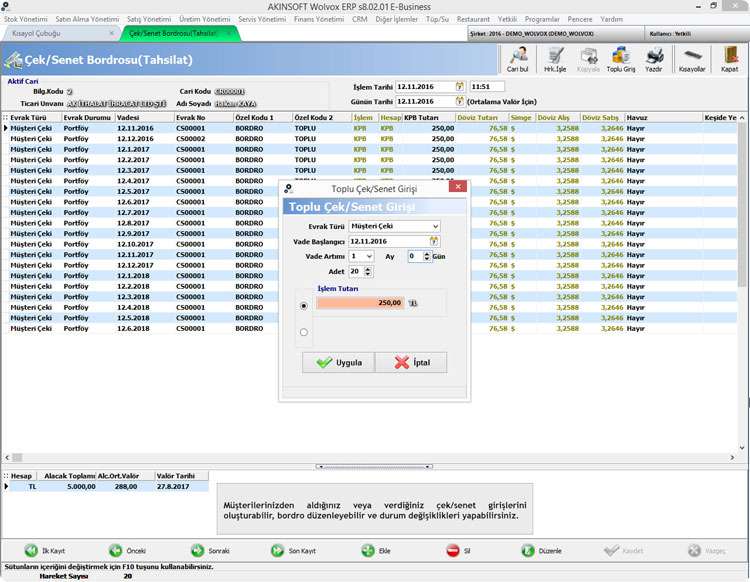Click the İptal button
Viewport: 750px width, 582px height.
411,362
